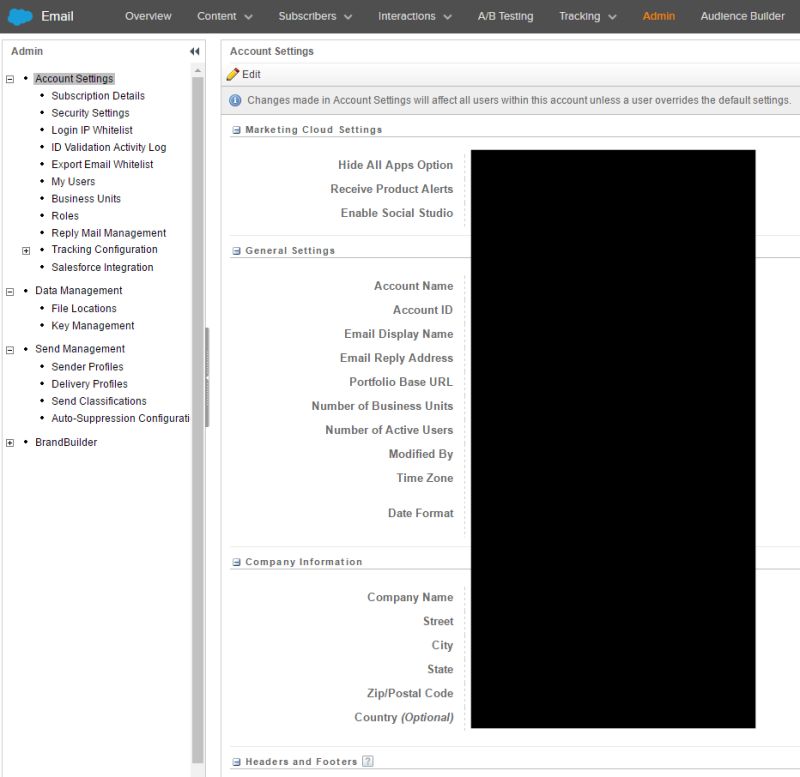Expand the BrandBuilder tree node
800x777 pixels.
[x=9, y=442]
